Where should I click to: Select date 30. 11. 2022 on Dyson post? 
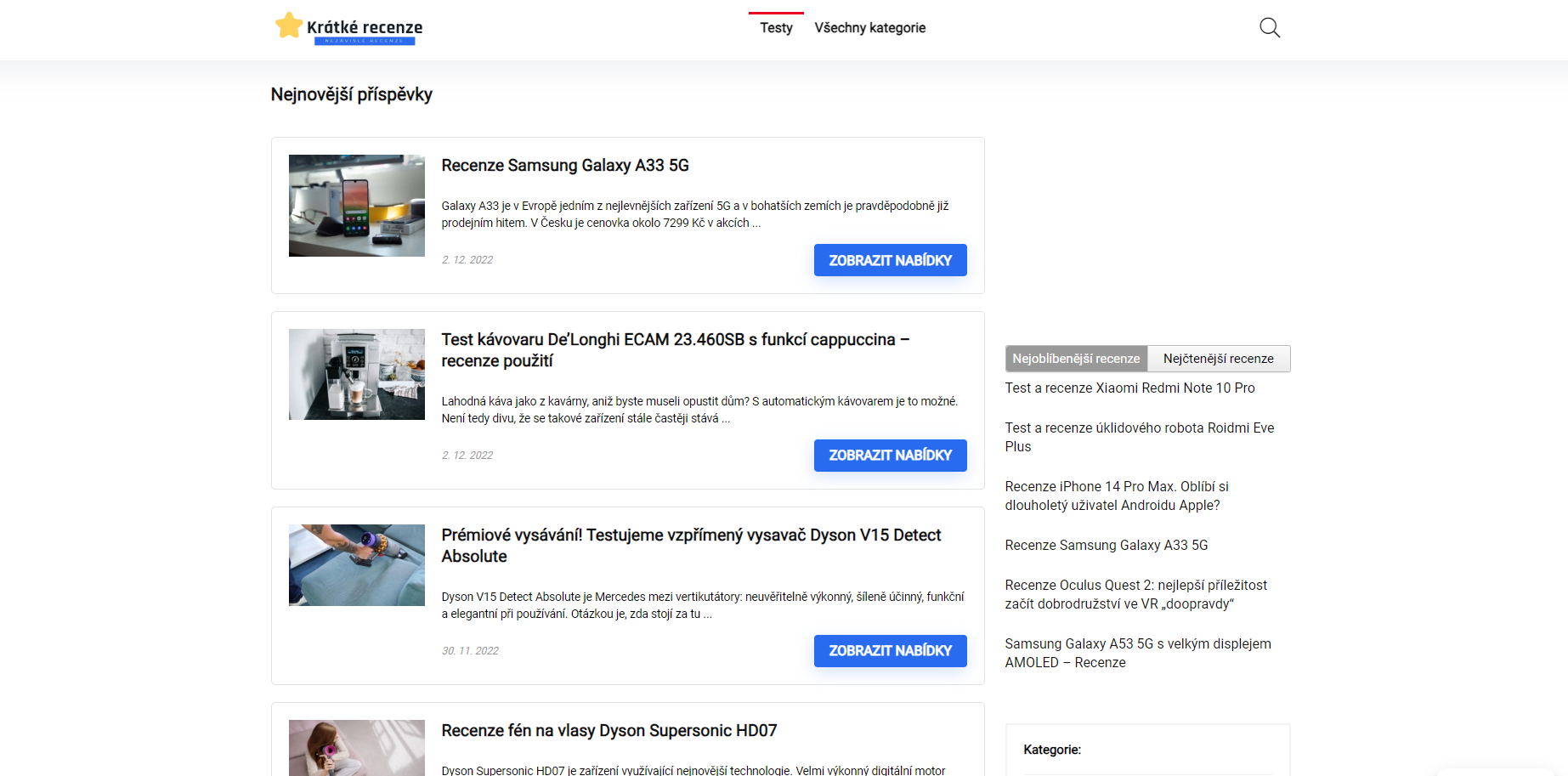tap(470, 651)
